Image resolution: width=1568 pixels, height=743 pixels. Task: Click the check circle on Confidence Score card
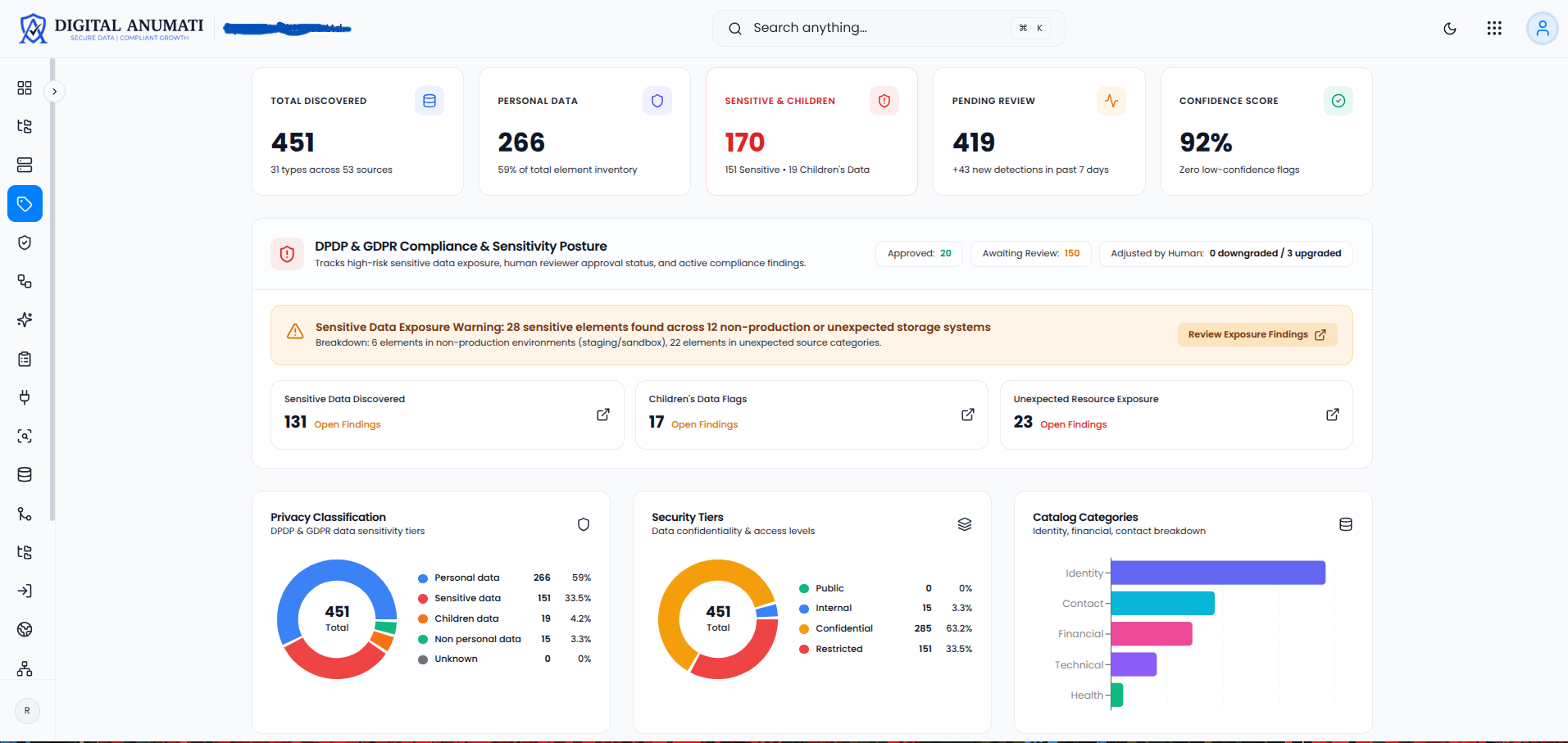point(1338,101)
